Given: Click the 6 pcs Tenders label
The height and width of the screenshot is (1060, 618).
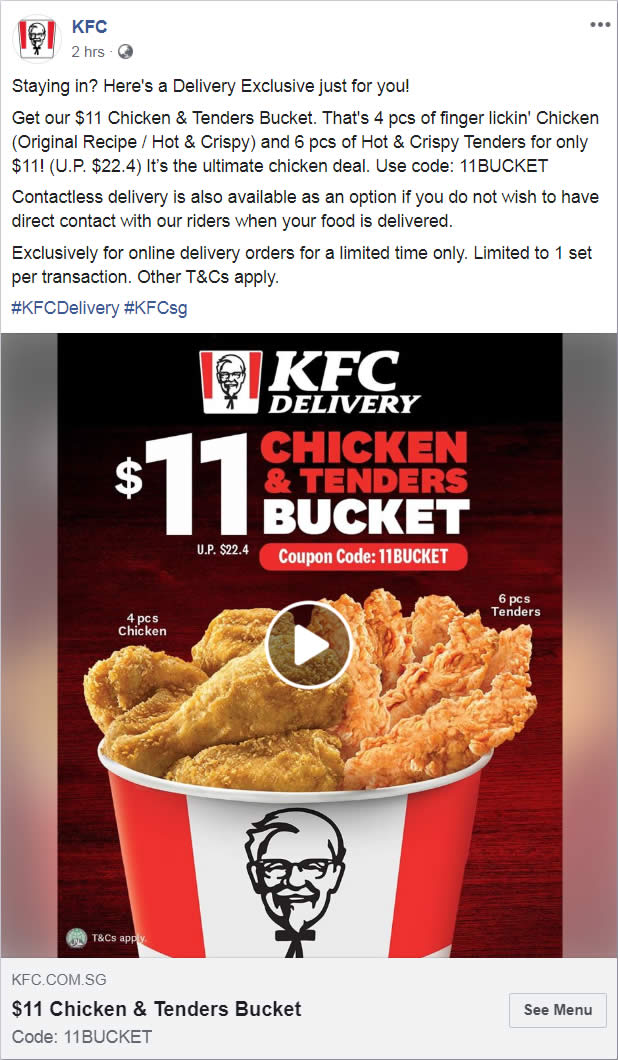Looking at the screenshot, I should [x=516, y=605].
